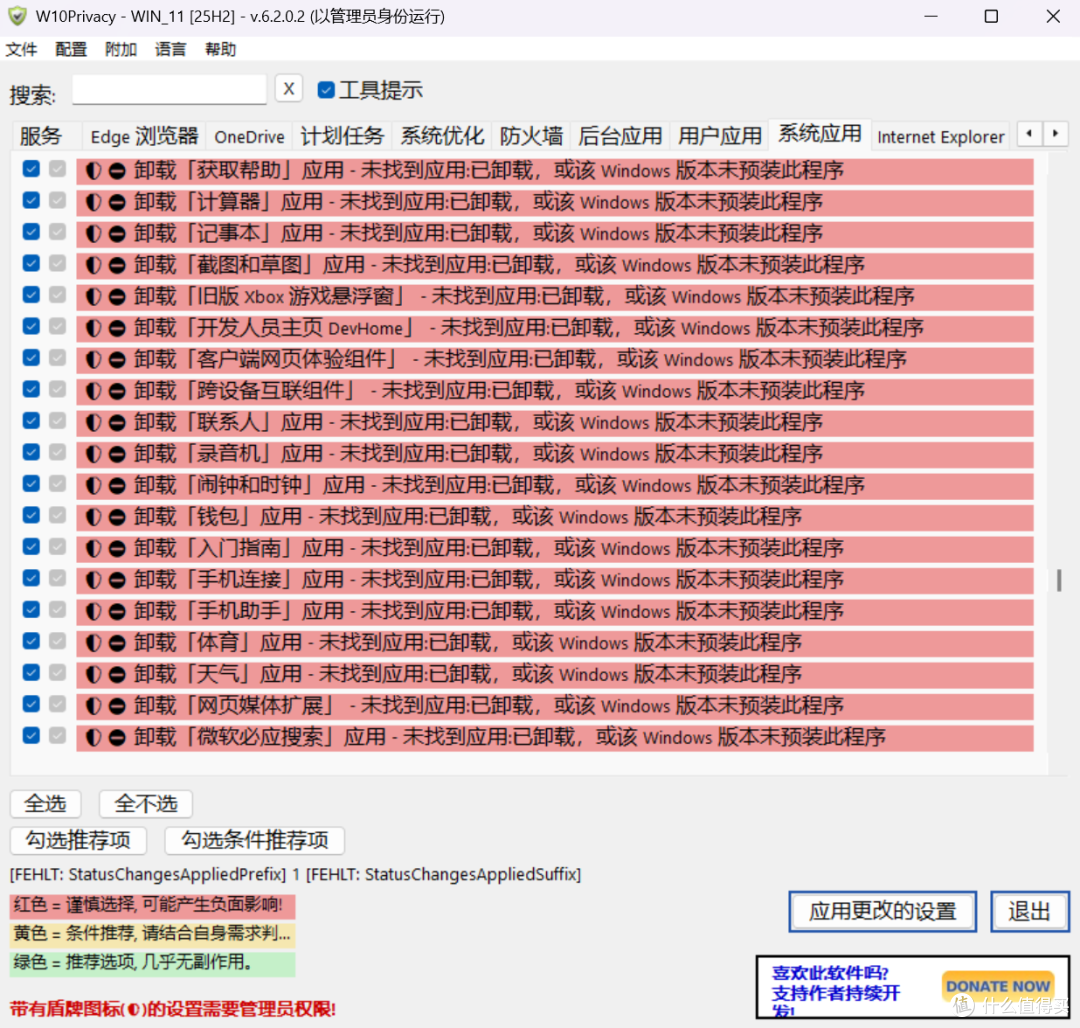Uncheck the blue checkbox for 获取帮助

click(31, 169)
